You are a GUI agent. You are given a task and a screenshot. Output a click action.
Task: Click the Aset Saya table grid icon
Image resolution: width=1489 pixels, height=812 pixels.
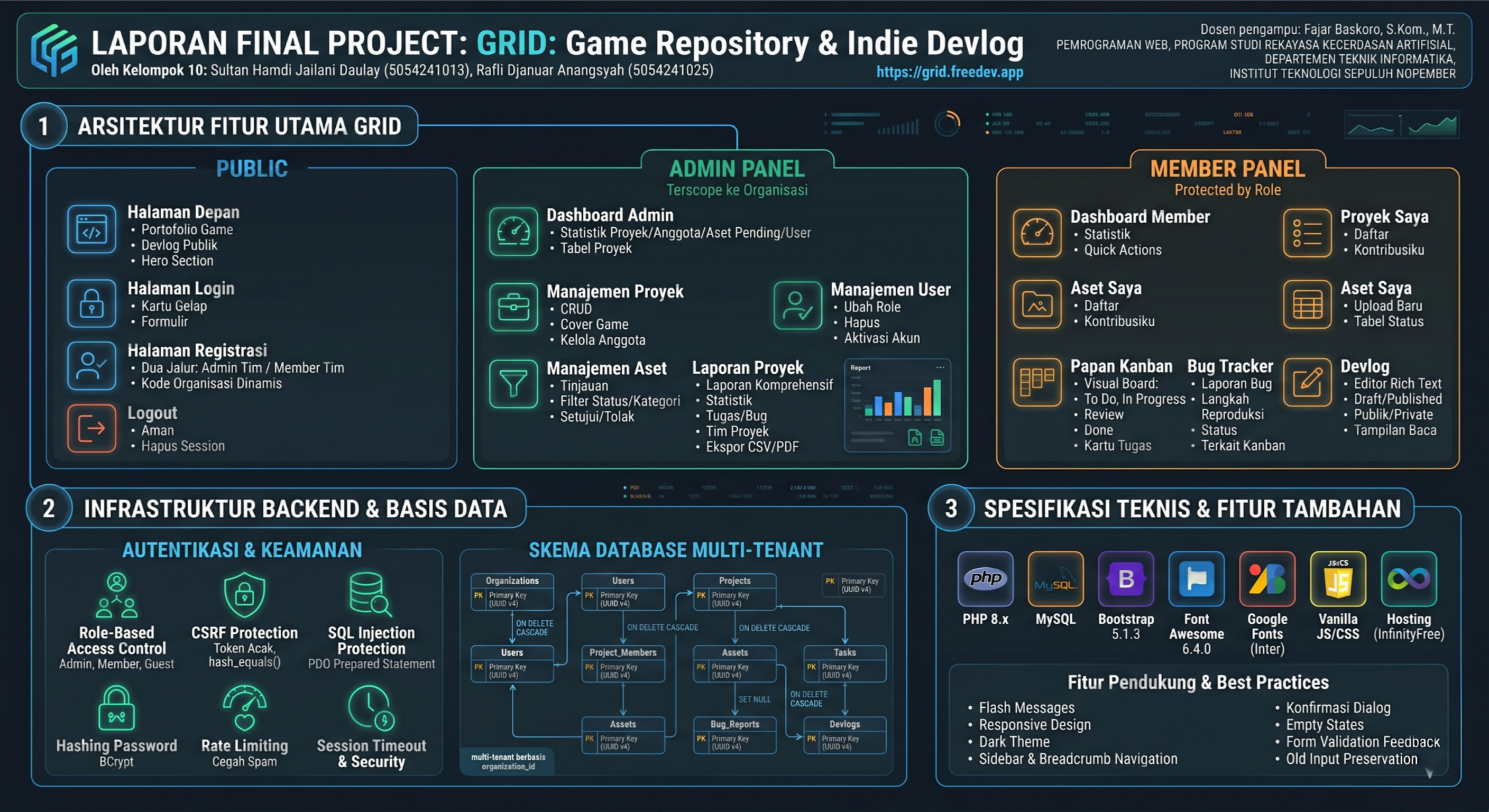[1307, 304]
